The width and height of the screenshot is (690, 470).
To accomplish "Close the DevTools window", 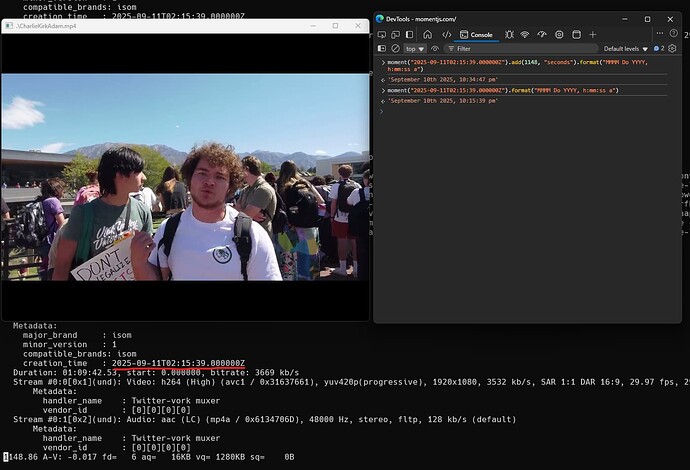I will [670, 19].
